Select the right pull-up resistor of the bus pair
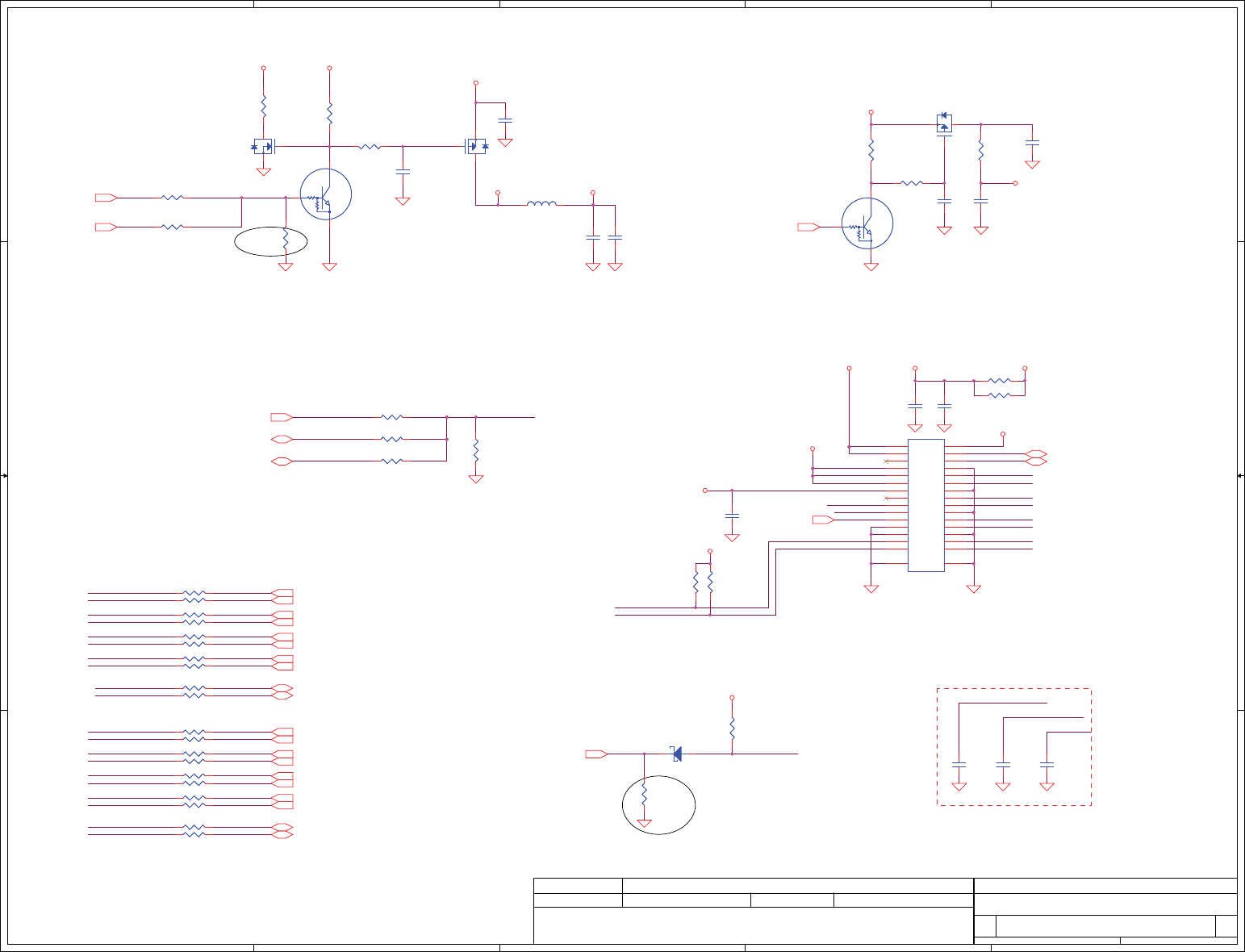 point(710,582)
